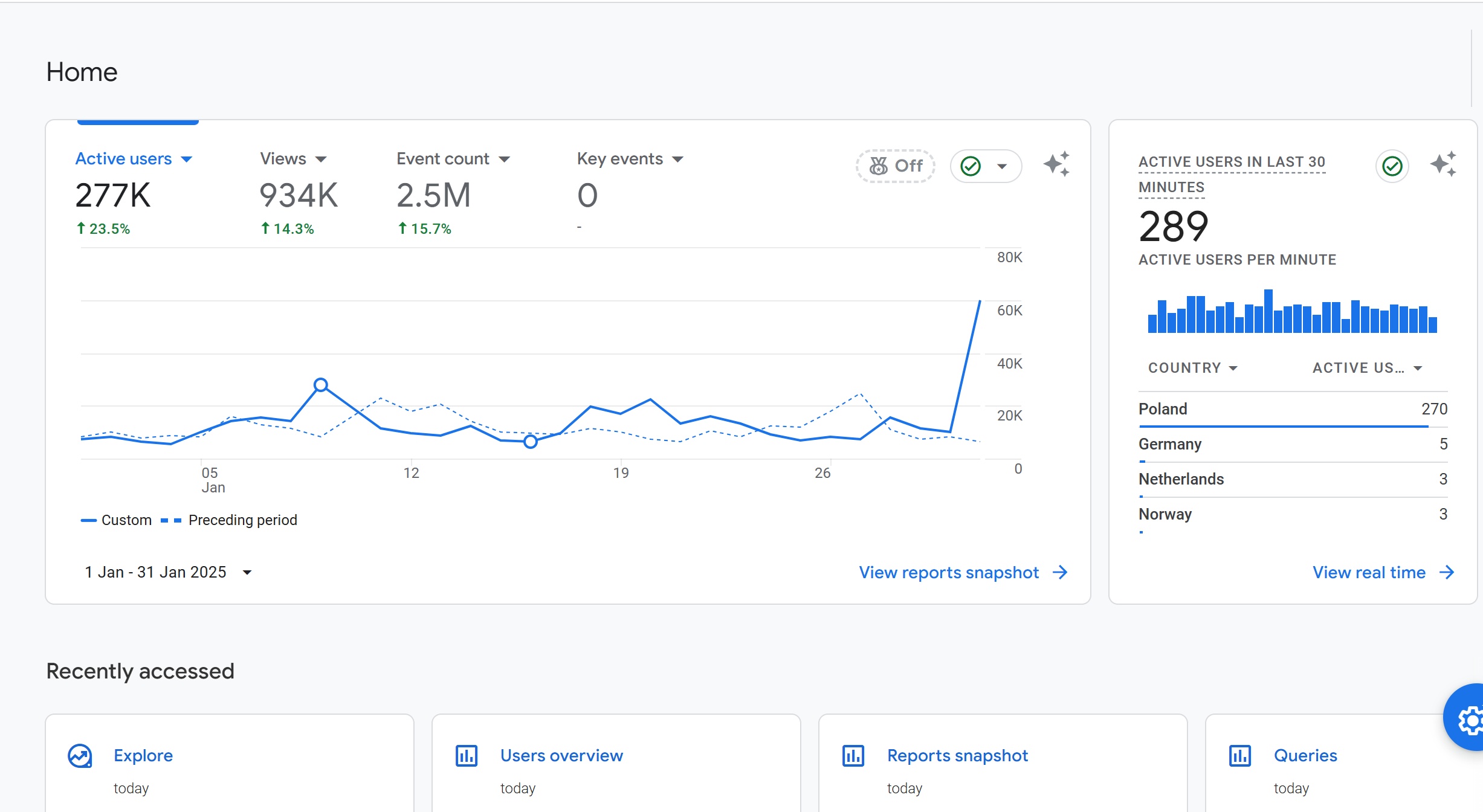Click the Explore chart icon

point(80,756)
